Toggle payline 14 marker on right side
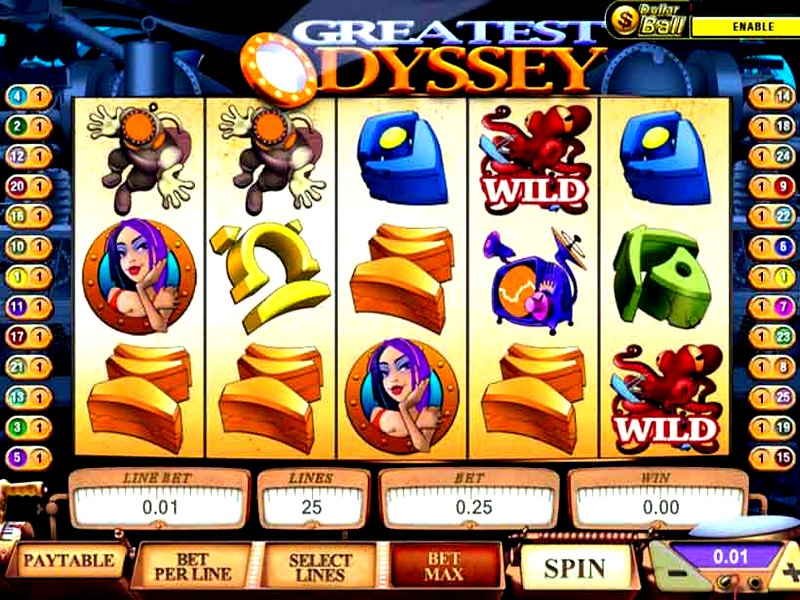Image resolution: width=800 pixels, height=600 pixels. click(x=771, y=97)
